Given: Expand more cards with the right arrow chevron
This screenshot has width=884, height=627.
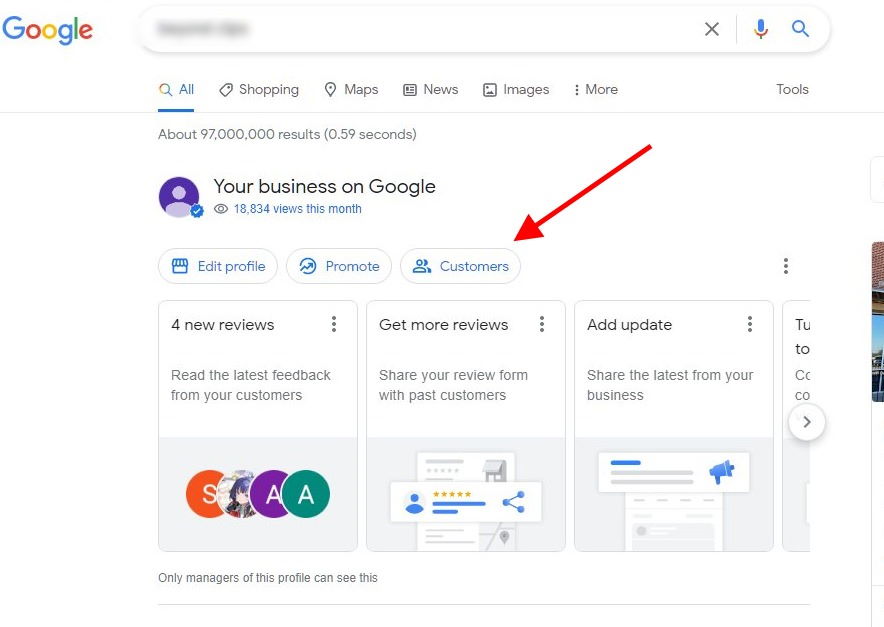Looking at the screenshot, I should [x=807, y=422].
